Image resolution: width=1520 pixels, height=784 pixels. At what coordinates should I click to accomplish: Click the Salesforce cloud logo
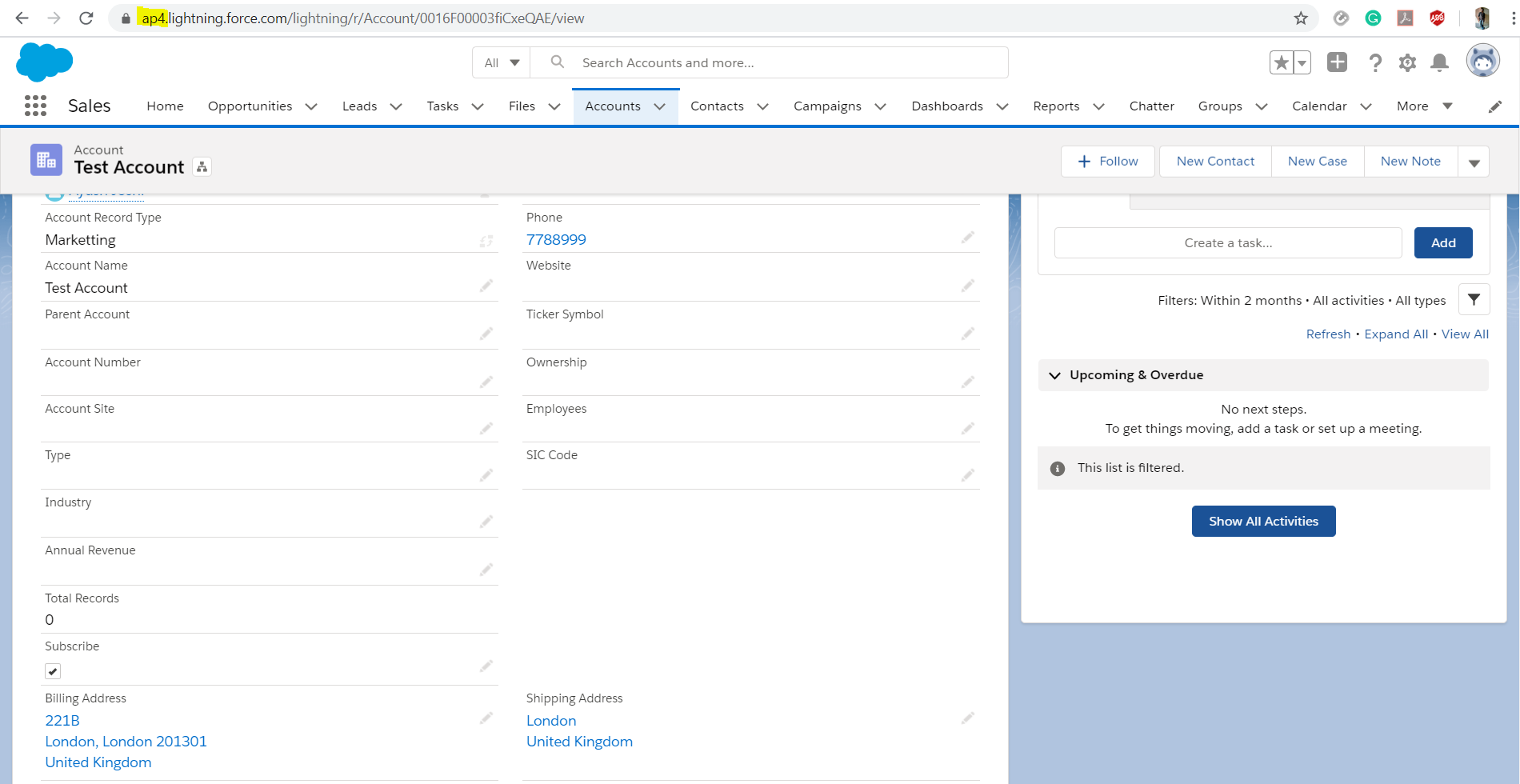tap(44, 62)
